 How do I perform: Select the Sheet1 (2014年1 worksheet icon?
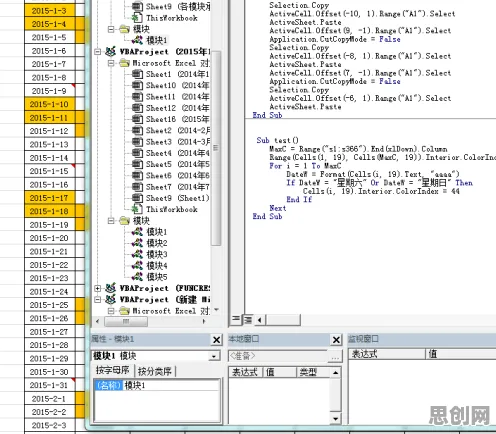click(137, 74)
